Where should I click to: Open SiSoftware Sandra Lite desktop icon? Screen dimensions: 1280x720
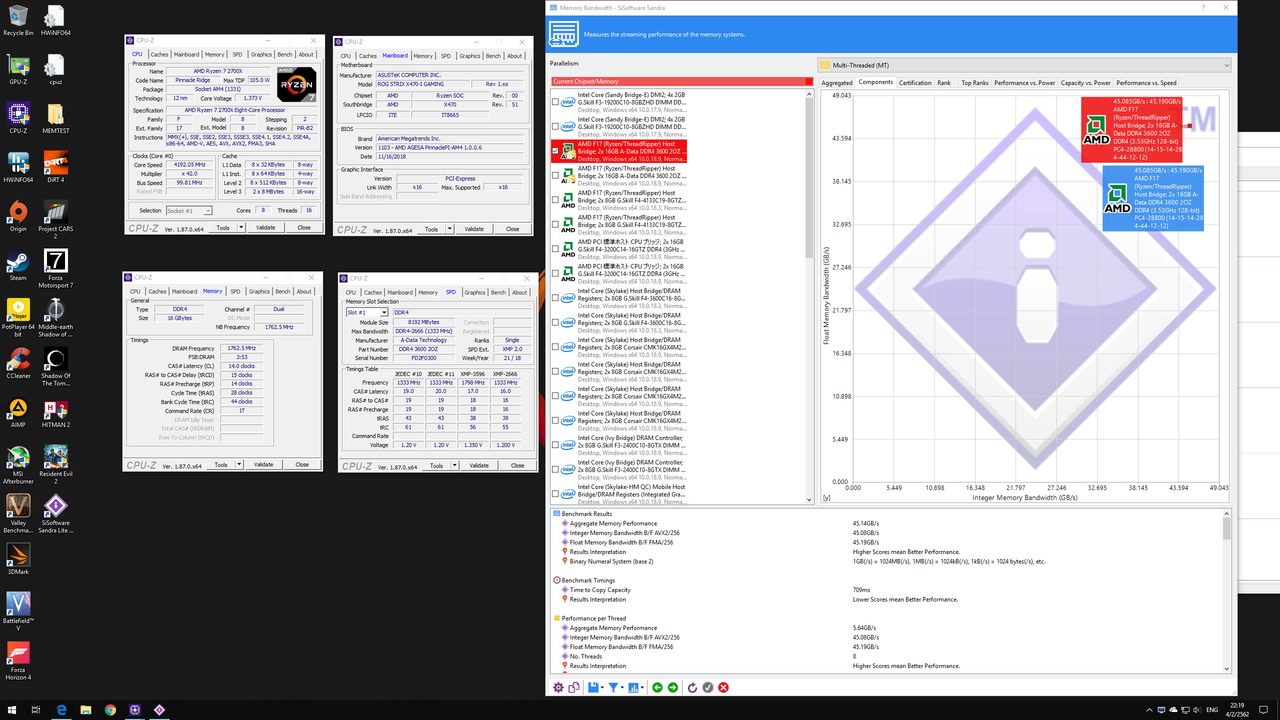[56, 515]
